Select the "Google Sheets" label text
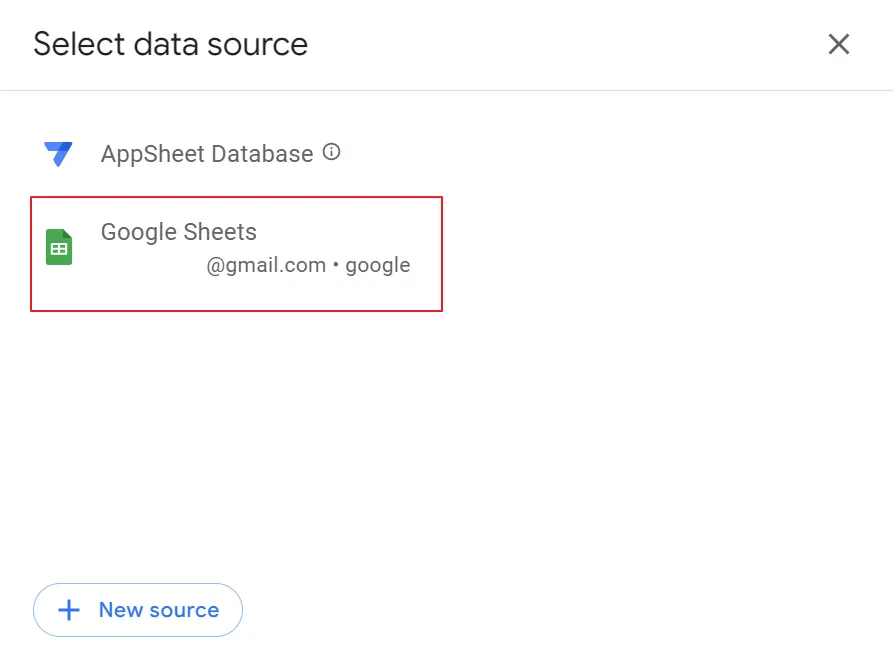Viewport: 893px width, 669px height. click(178, 232)
